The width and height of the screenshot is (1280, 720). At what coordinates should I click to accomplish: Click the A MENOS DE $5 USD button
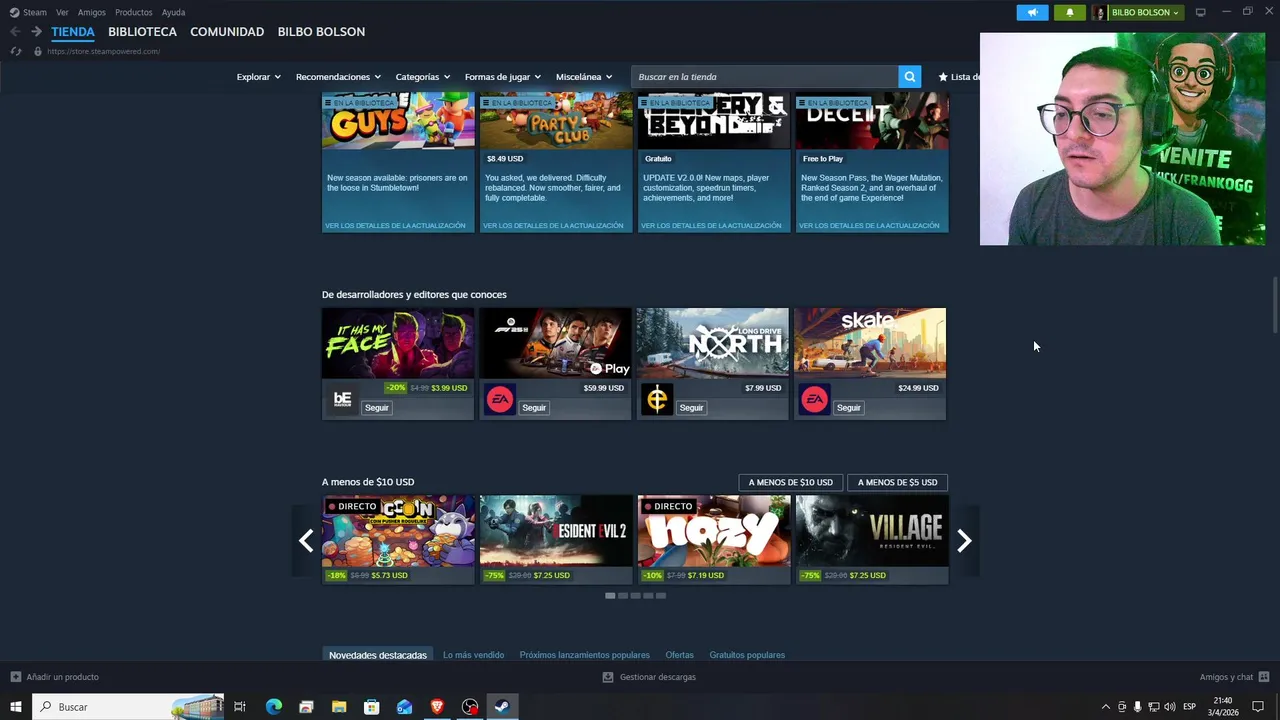click(x=898, y=482)
